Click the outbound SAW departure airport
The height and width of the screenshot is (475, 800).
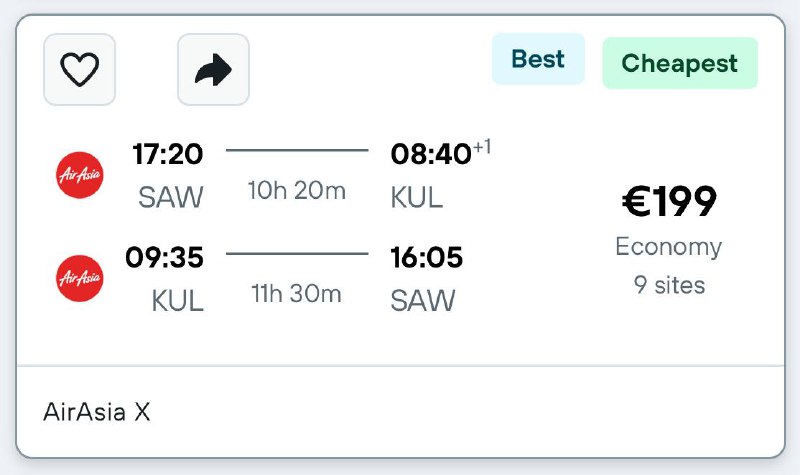[170, 197]
